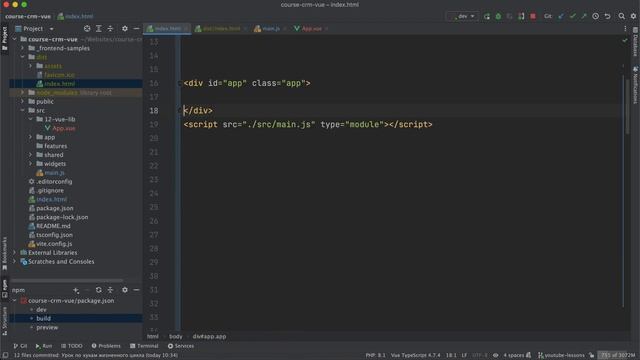This screenshot has height=360, width=640.
Task: Expand the widgets folder
Action: (x=31, y=164)
